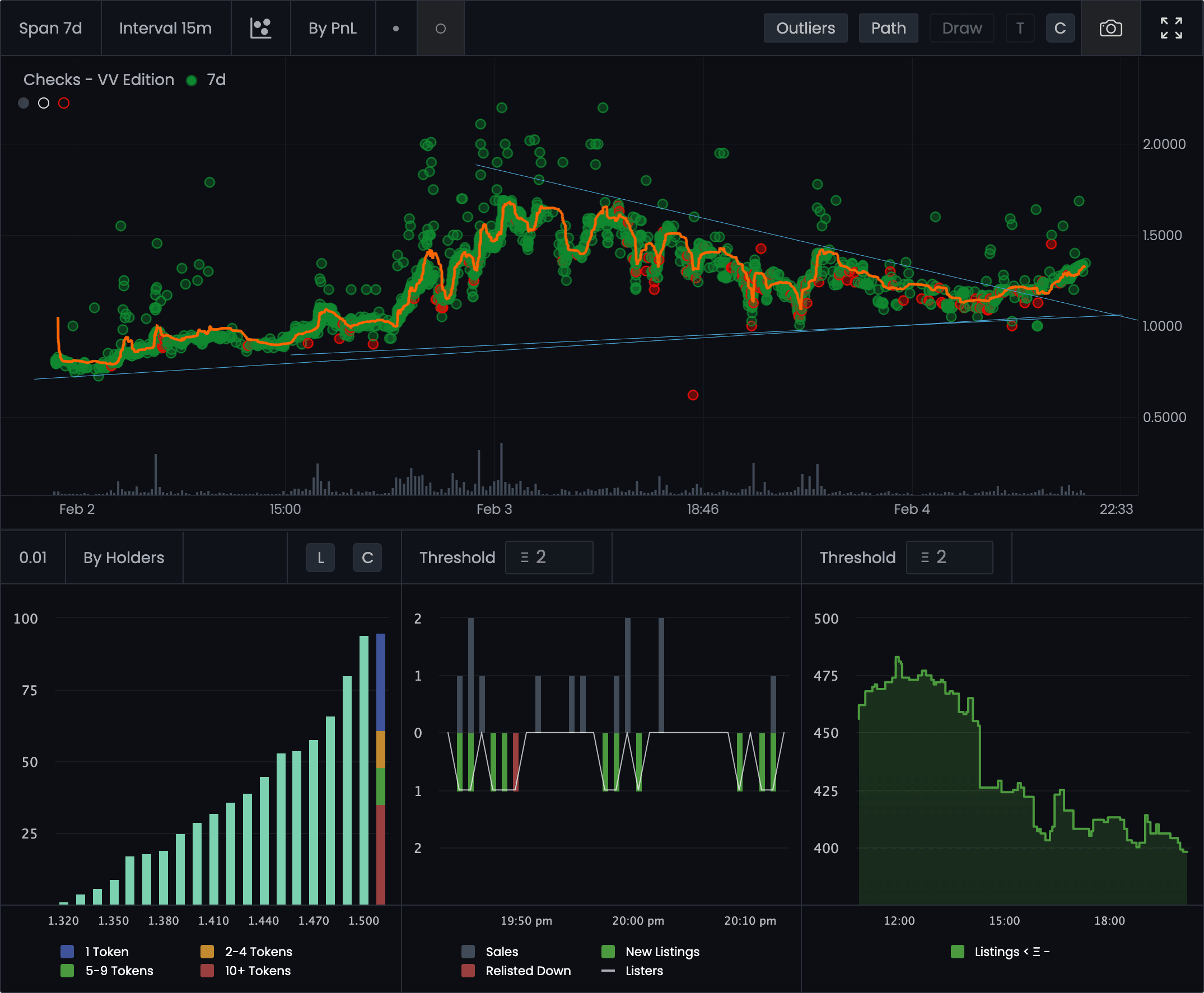1204x993 pixels.
Task: Click the 10+ Tokens red legend swatch
Action: click(x=207, y=971)
